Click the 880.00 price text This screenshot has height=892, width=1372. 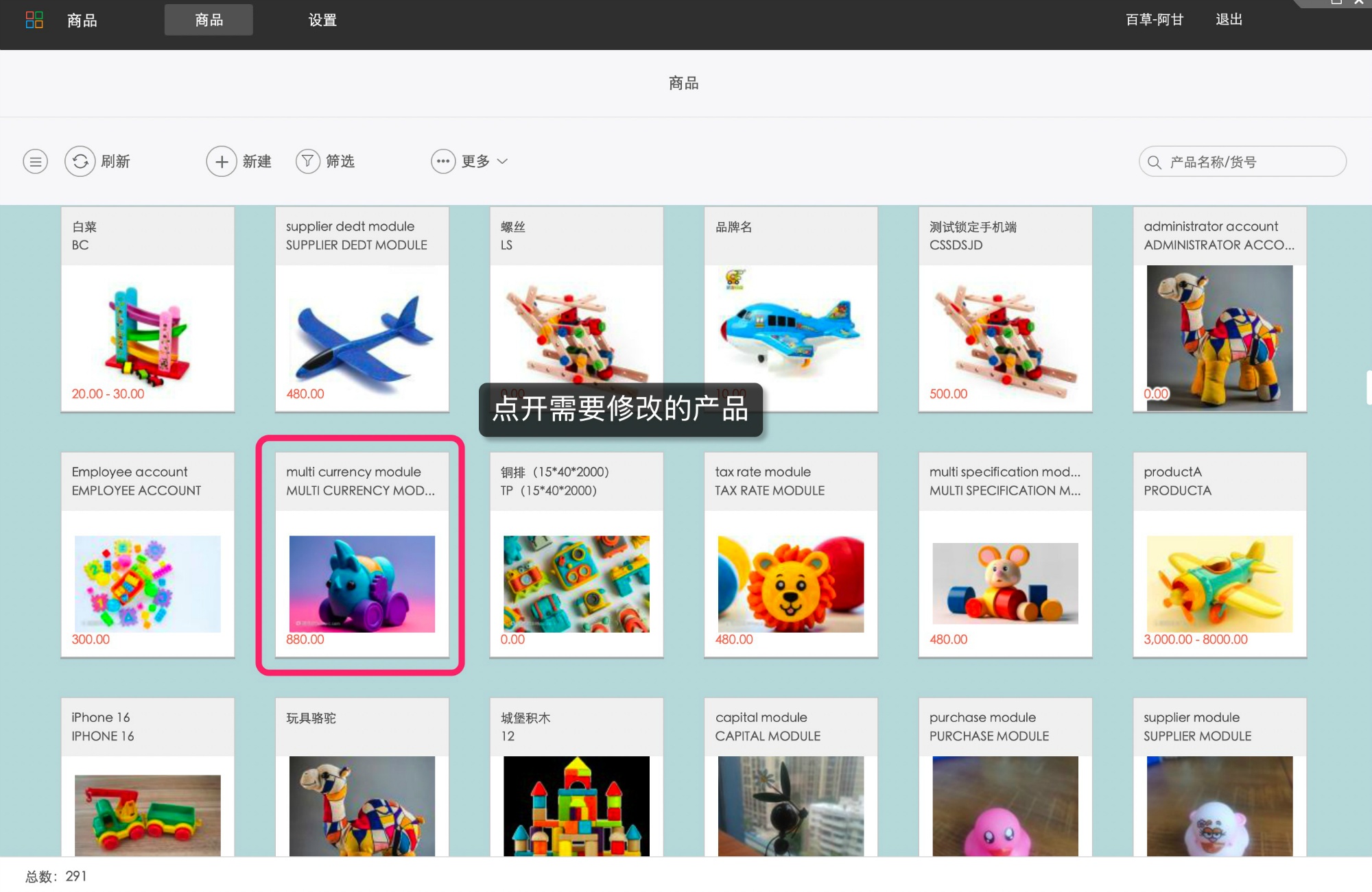coord(305,640)
